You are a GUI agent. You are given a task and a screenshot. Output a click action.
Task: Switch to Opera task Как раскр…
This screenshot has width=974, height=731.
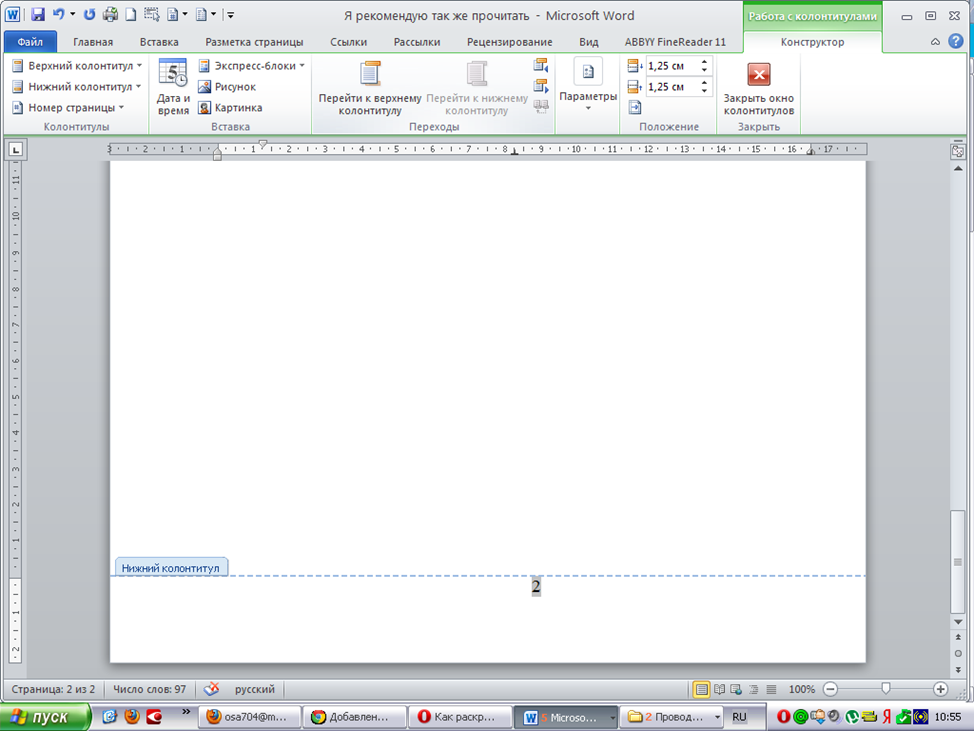point(458,717)
